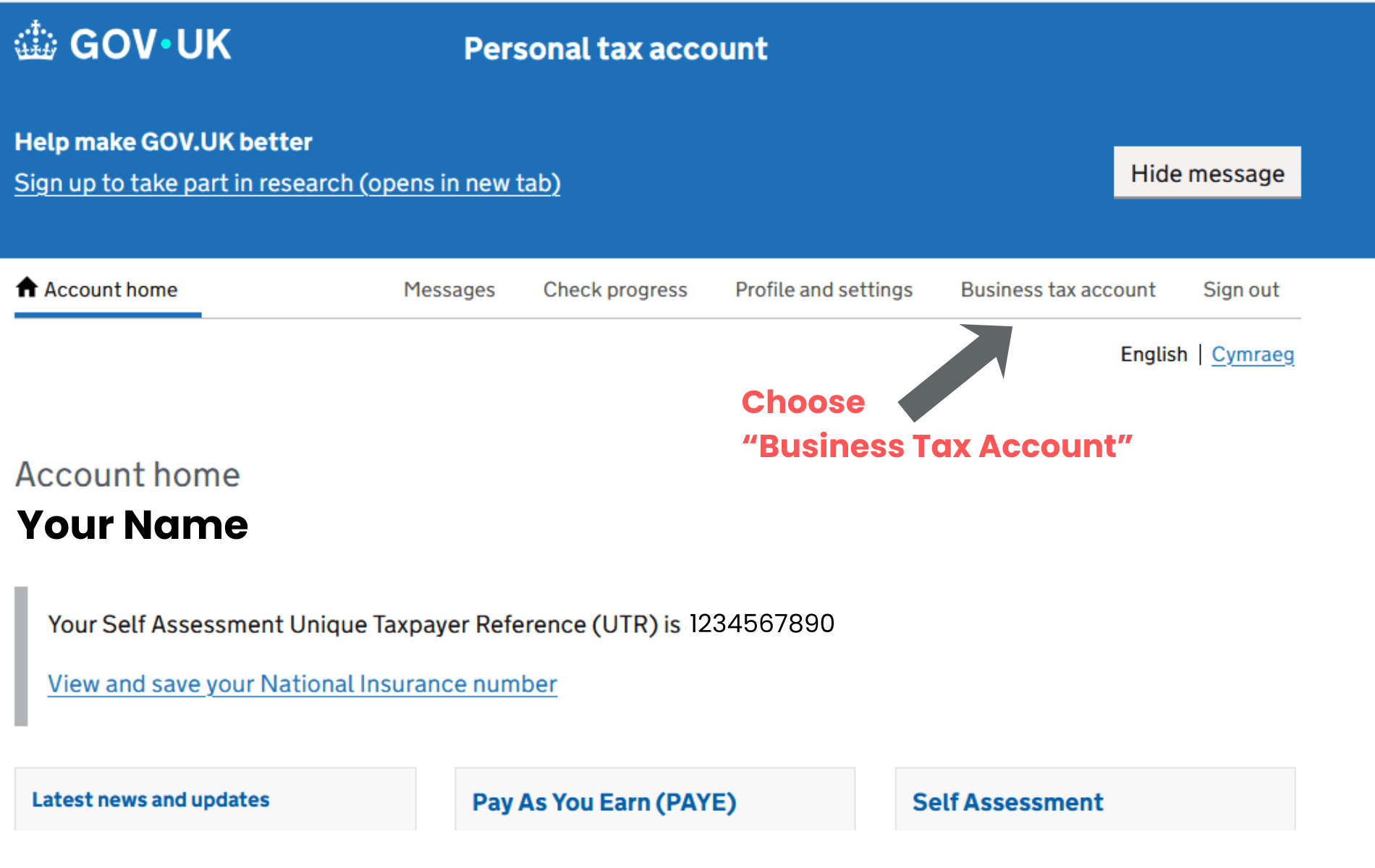Open the Self Assessment card

1007,801
